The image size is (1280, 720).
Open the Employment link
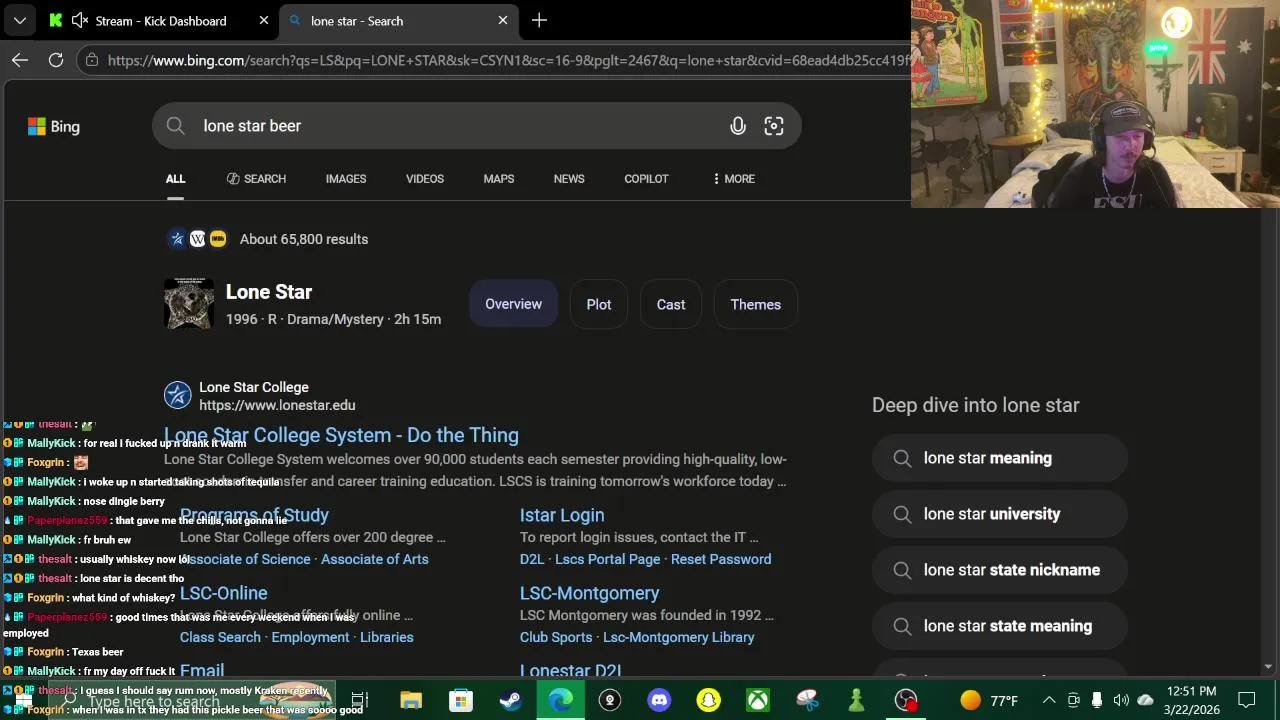(x=311, y=637)
